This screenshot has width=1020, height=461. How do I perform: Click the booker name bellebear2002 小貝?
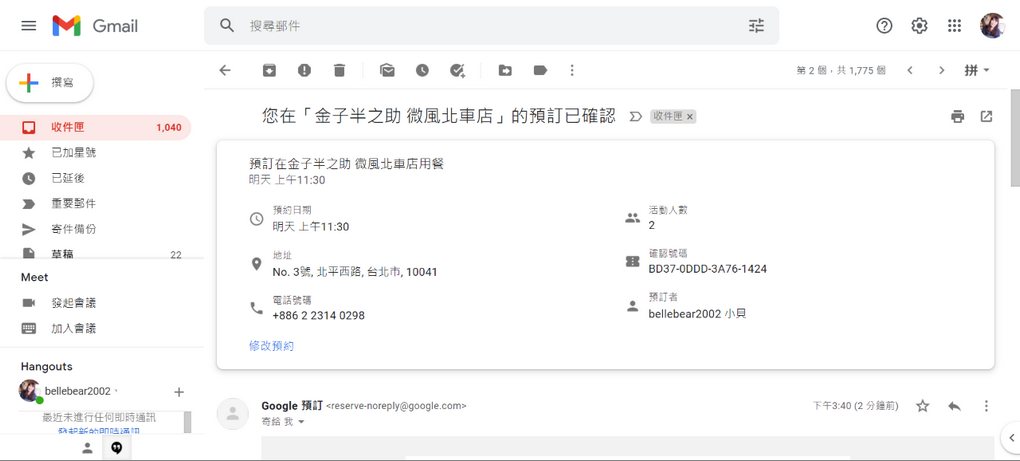pyautogui.click(x=697, y=313)
